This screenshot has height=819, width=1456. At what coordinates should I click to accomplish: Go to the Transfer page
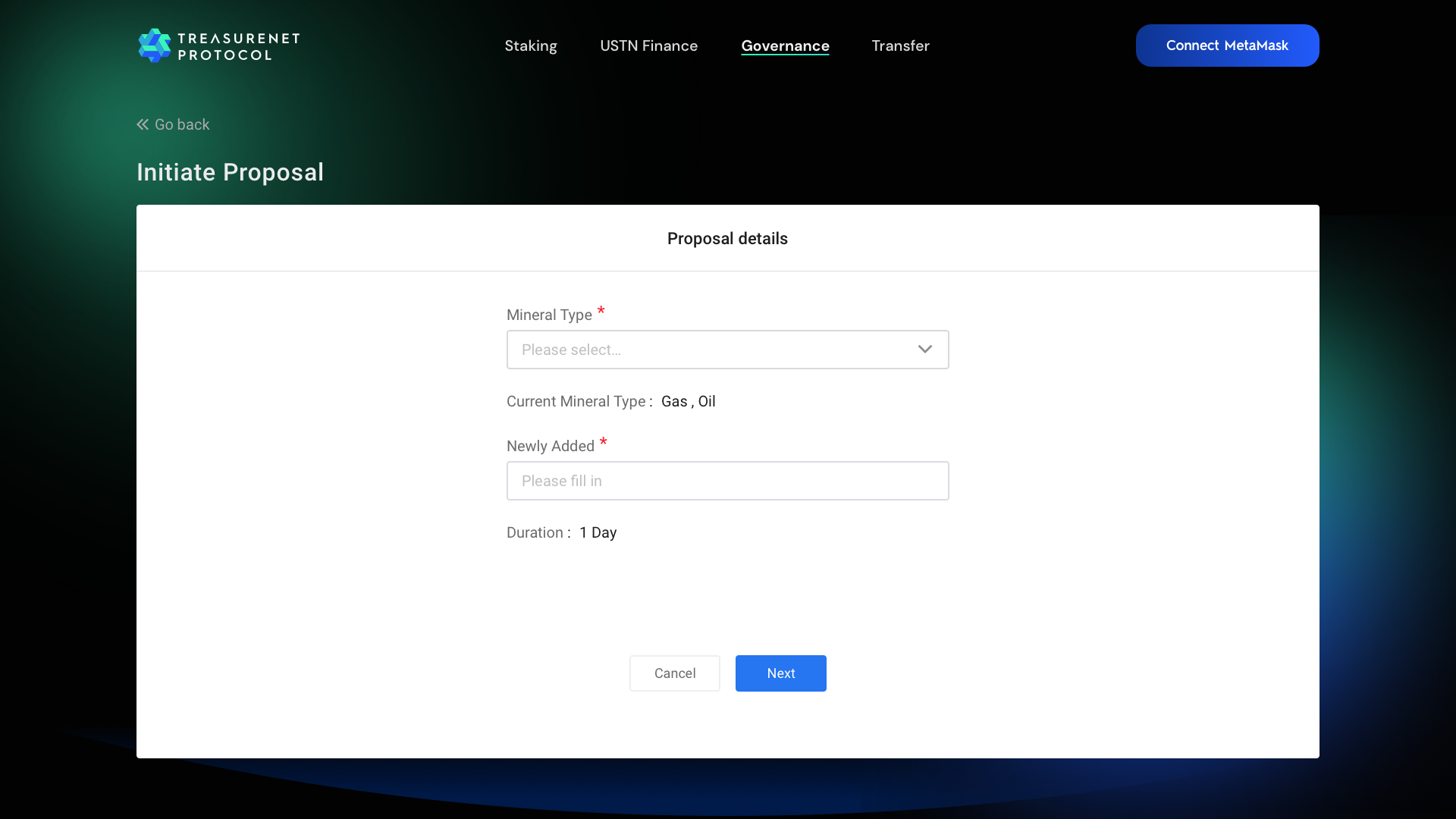(900, 45)
